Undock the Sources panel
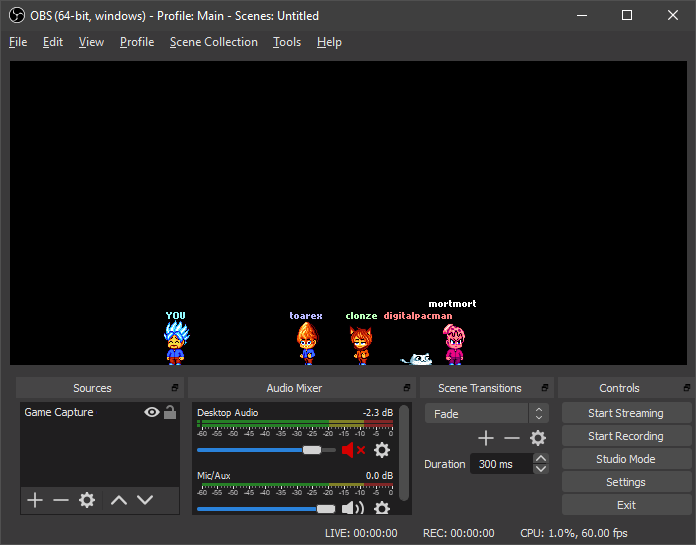Image resolution: width=696 pixels, height=545 pixels. coord(175,388)
